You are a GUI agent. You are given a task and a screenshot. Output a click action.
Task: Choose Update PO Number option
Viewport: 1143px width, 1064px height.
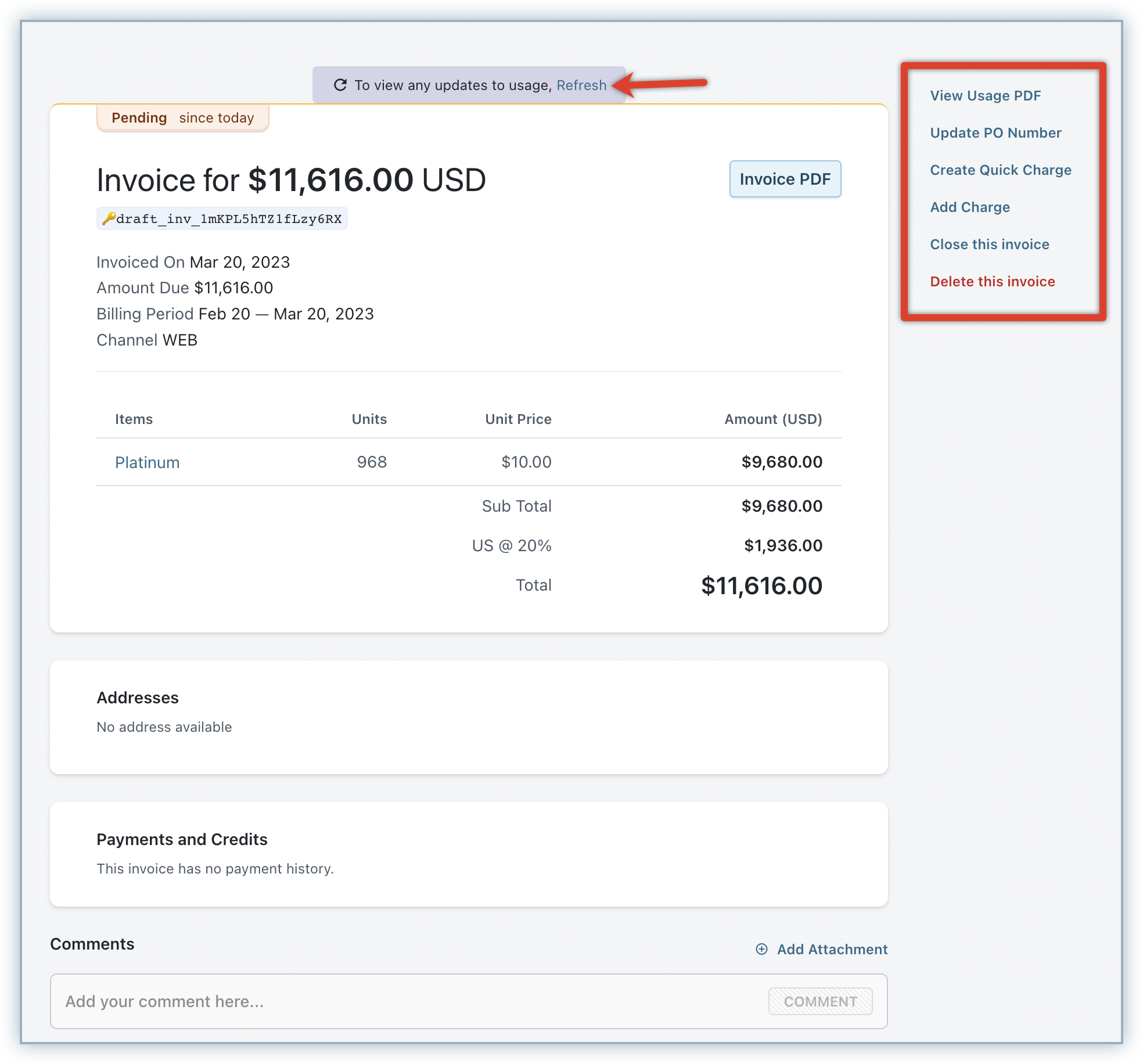995,133
